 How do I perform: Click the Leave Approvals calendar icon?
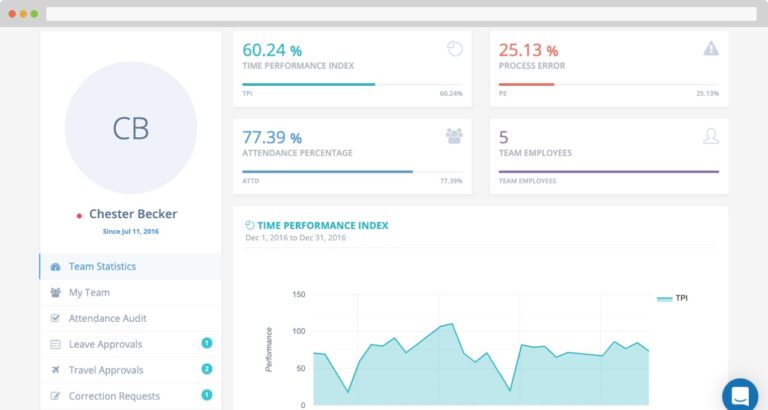(55, 345)
